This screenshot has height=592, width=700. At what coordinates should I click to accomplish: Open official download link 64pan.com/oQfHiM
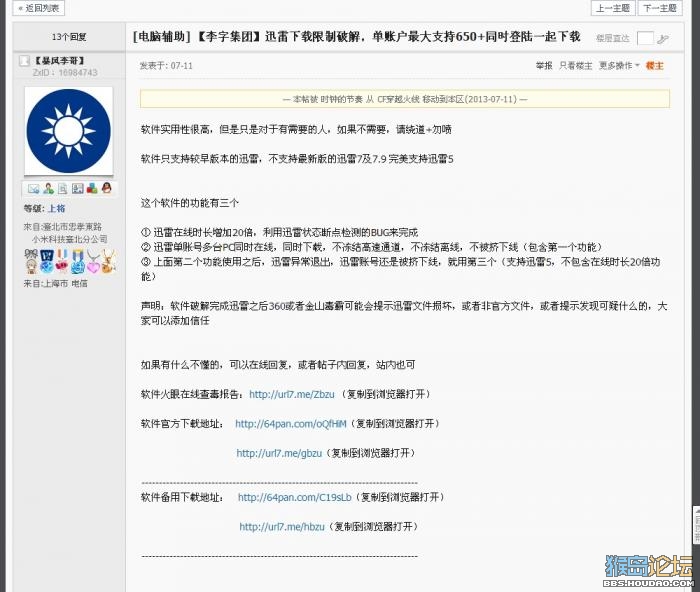[x=291, y=424]
